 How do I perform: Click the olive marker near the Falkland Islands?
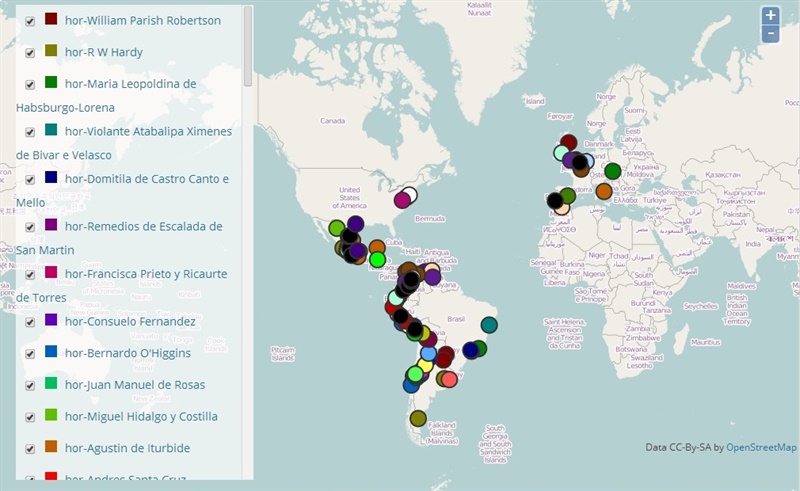[x=418, y=419]
